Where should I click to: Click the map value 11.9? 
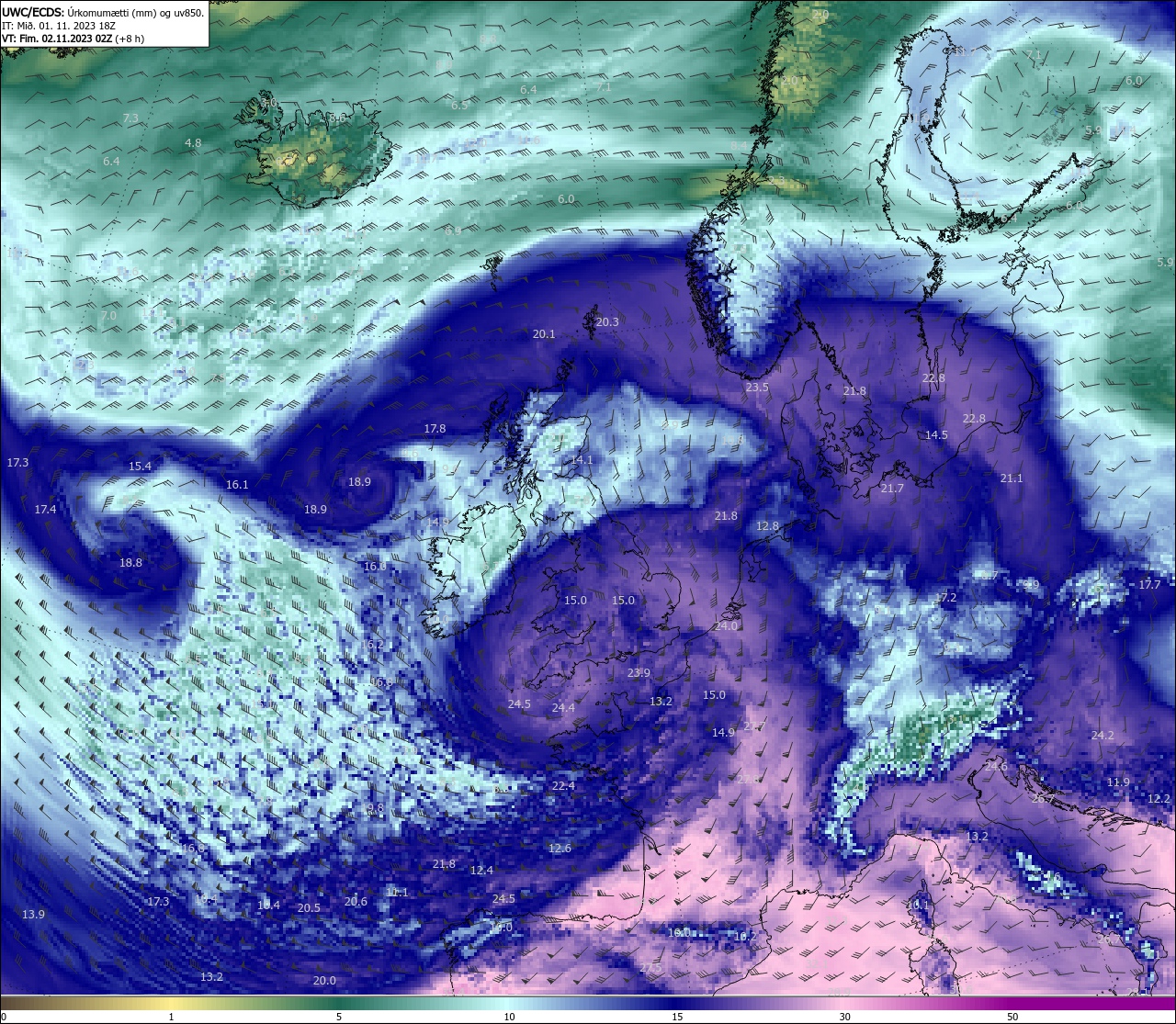pyautogui.click(x=1118, y=782)
